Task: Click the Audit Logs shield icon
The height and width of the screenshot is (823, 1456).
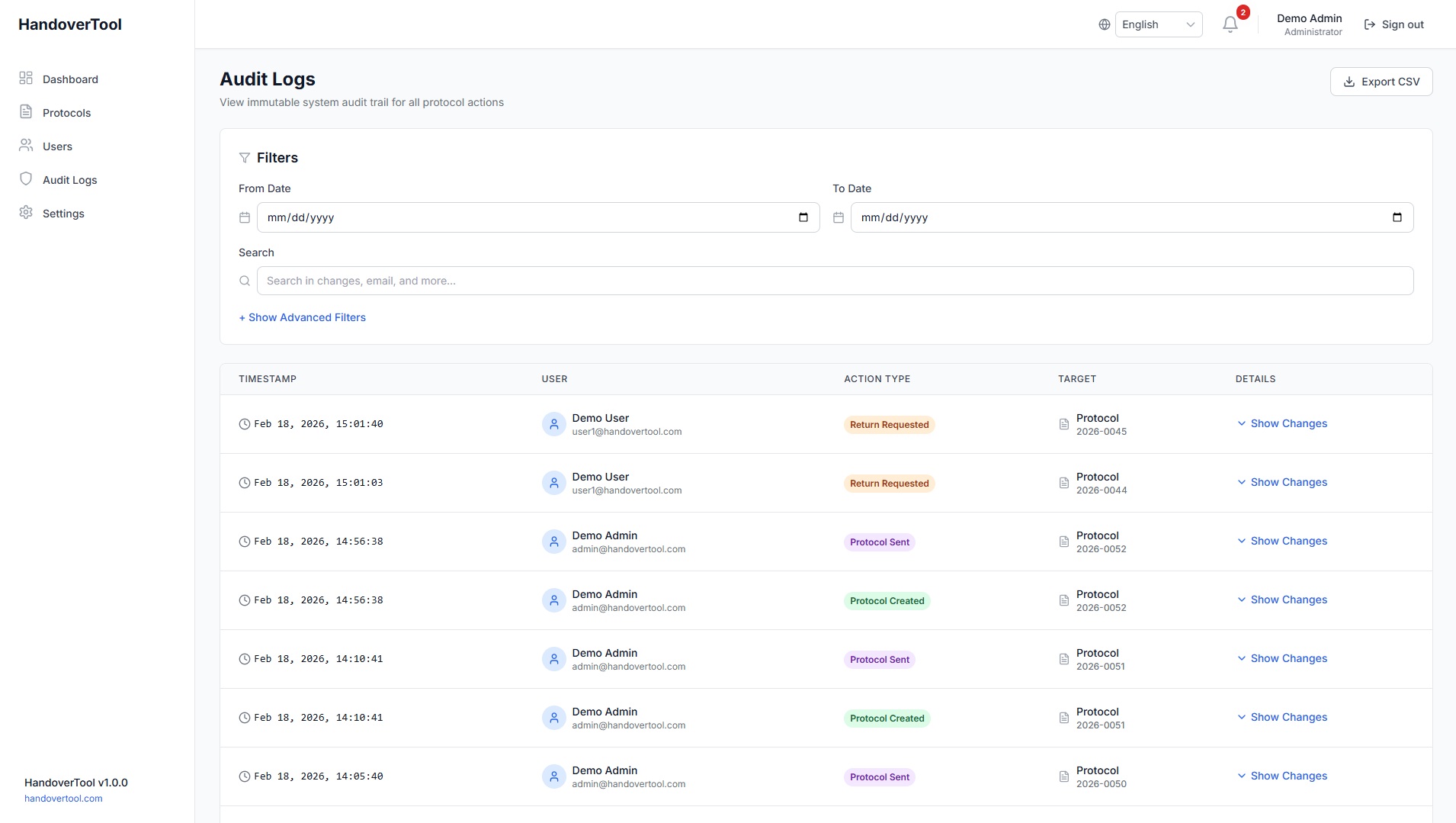Action: (x=26, y=178)
